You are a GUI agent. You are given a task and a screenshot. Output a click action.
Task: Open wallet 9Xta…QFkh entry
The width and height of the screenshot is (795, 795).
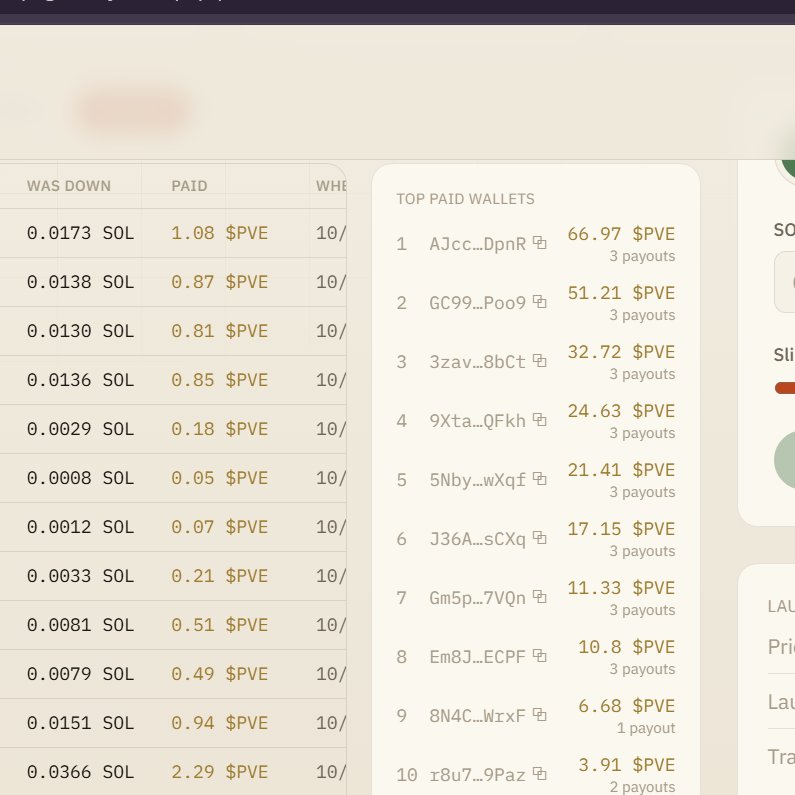coord(478,421)
